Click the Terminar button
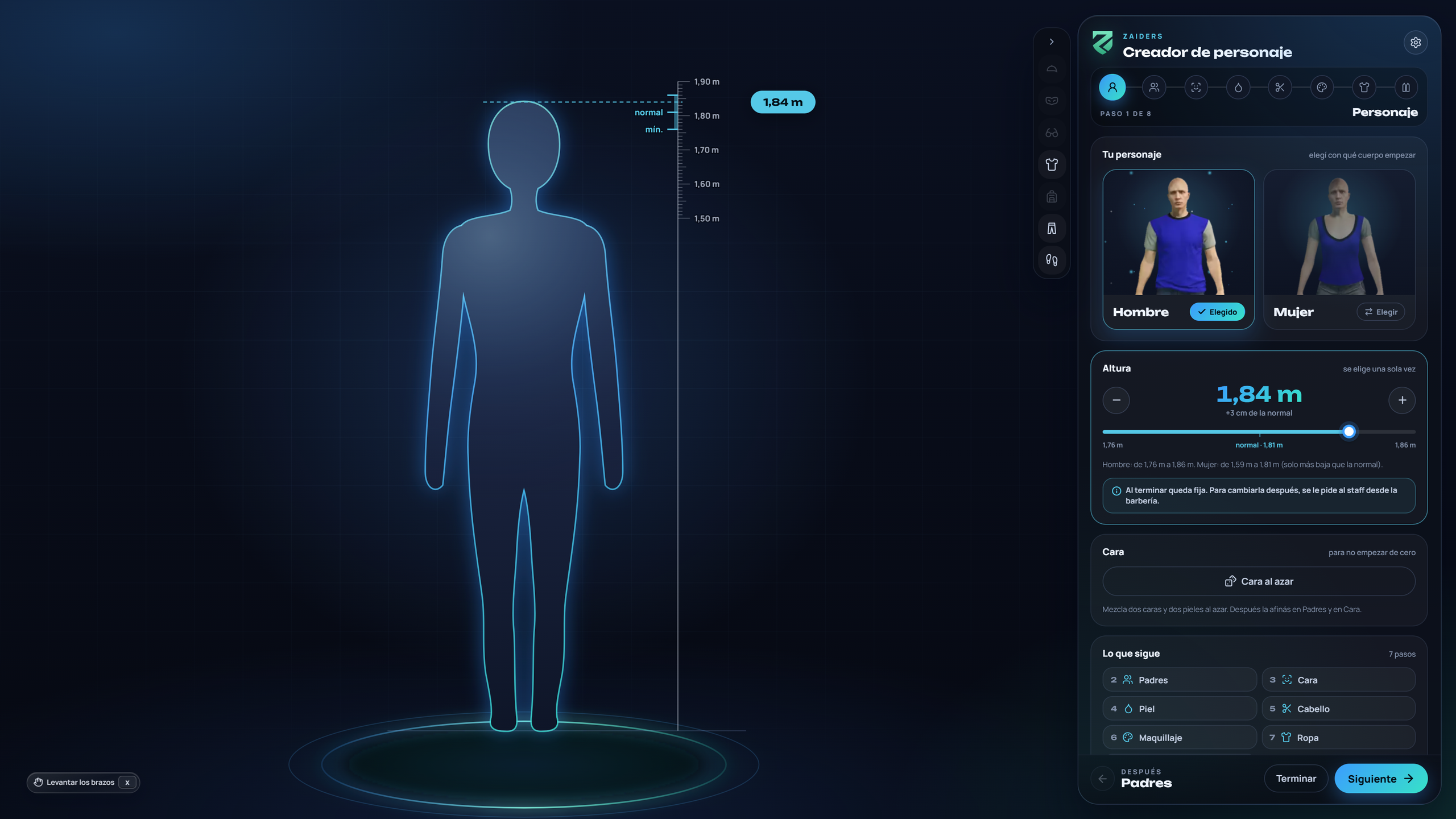Screen dimensions: 1456x819 coord(1296,779)
